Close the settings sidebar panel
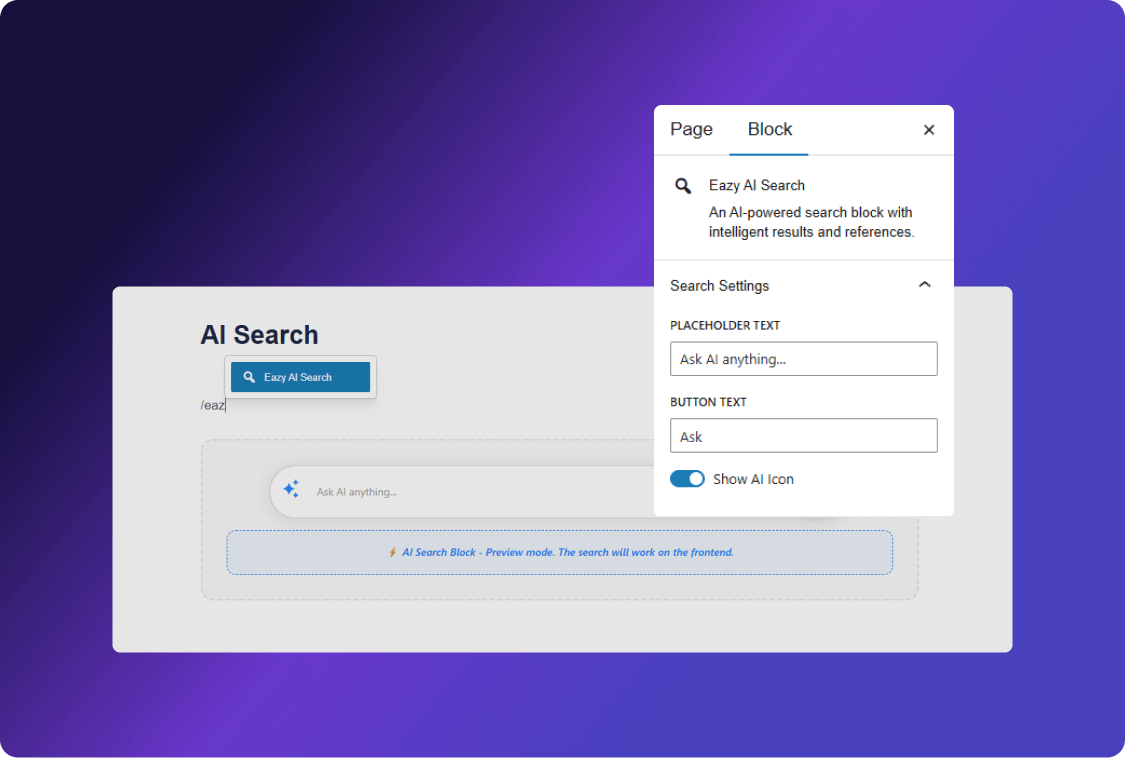Image resolution: width=1125 pixels, height=758 pixels. [928, 130]
